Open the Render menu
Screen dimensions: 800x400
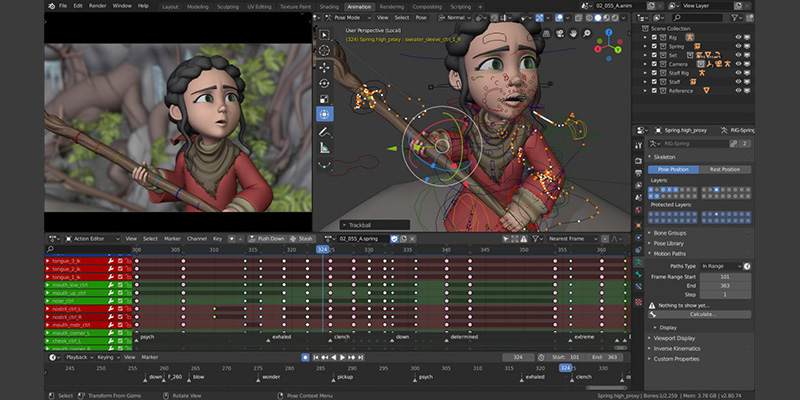(x=97, y=6)
